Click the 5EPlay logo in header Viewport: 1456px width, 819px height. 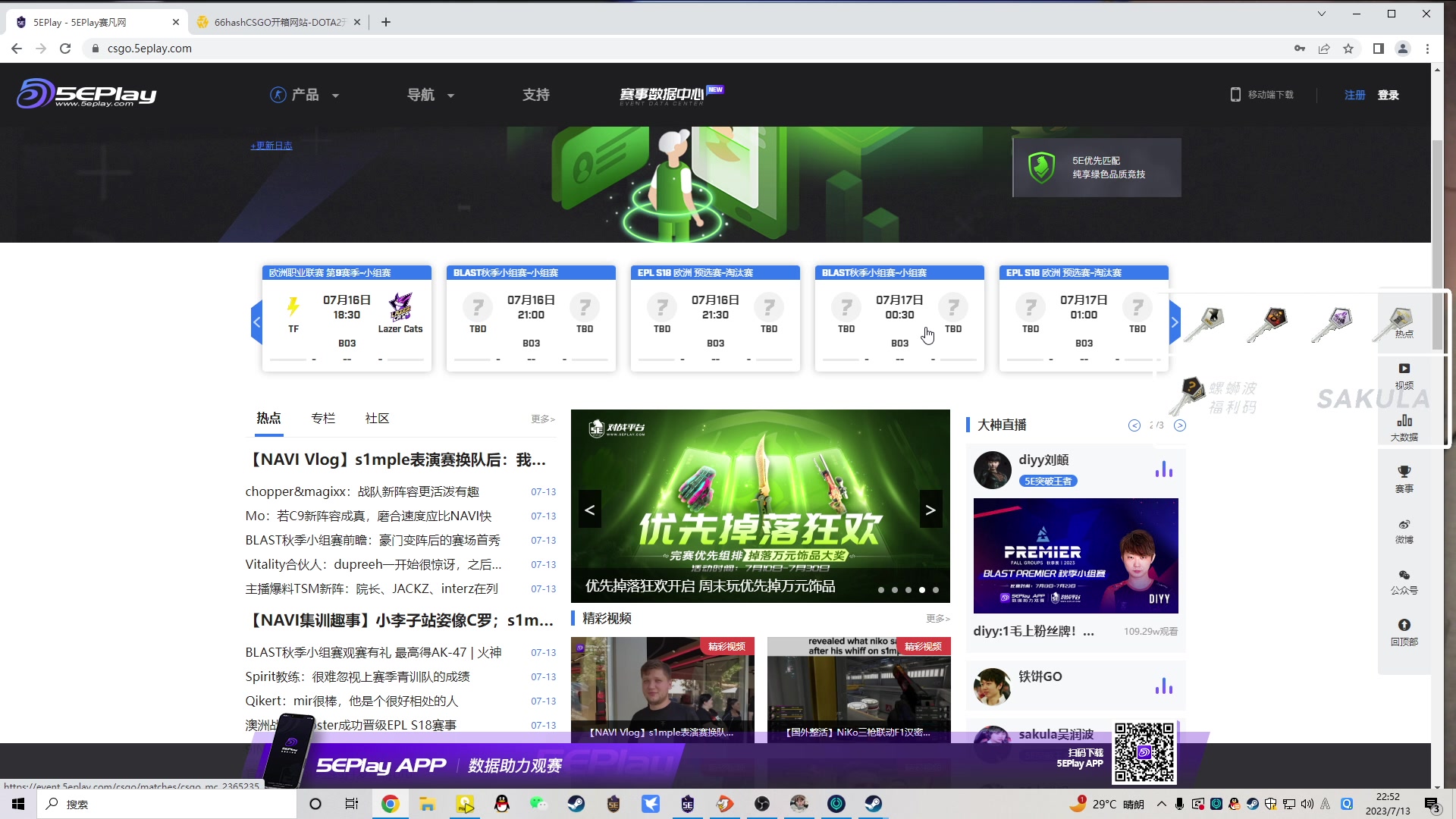tap(86, 94)
